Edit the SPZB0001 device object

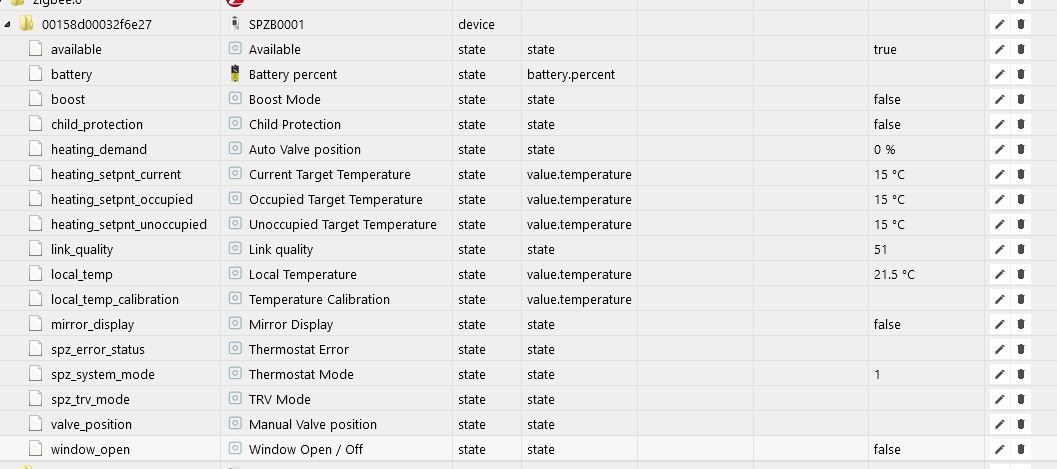1000,24
